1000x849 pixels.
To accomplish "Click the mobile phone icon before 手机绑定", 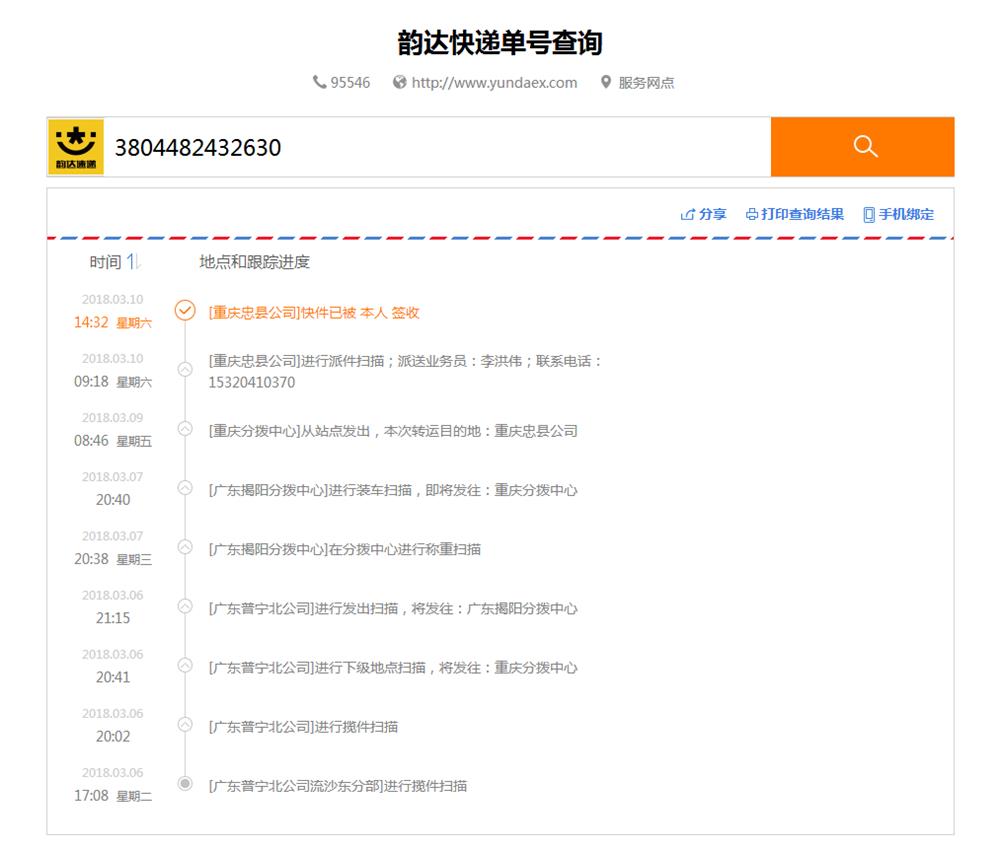I will coord(869,215).
